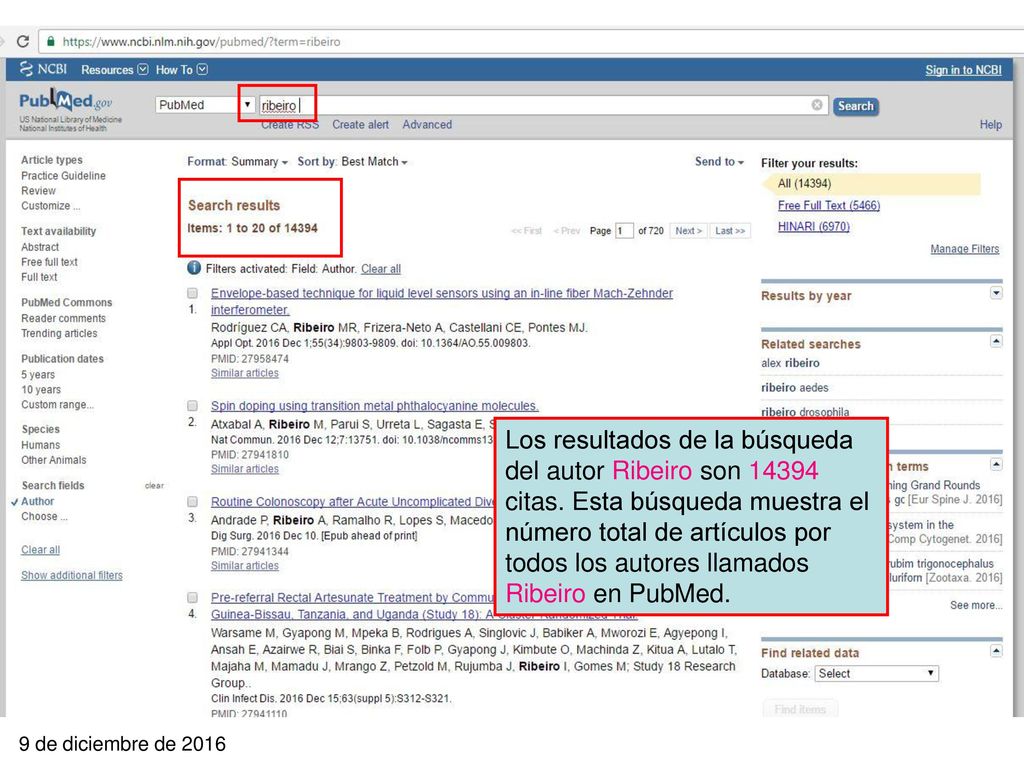Screen dimensions: 1024x768
Task: Open the Format Summary dropdown
Action: point(237,161)
